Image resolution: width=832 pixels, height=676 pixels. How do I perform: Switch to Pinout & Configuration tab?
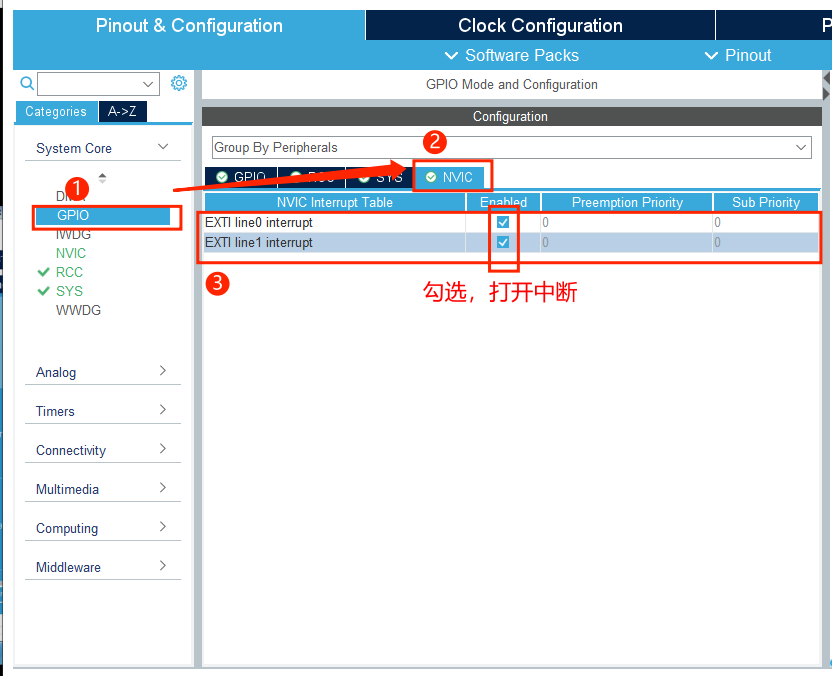[189, 25]
